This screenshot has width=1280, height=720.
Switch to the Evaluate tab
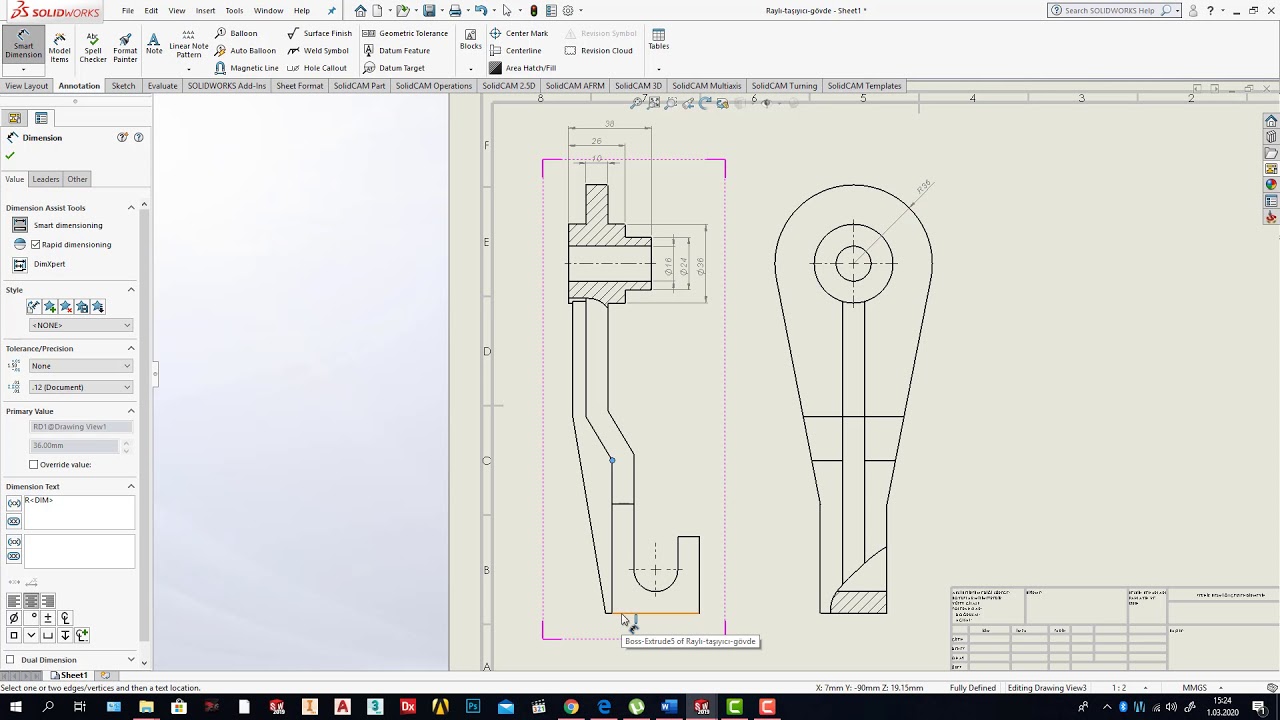tap(162, 86)
